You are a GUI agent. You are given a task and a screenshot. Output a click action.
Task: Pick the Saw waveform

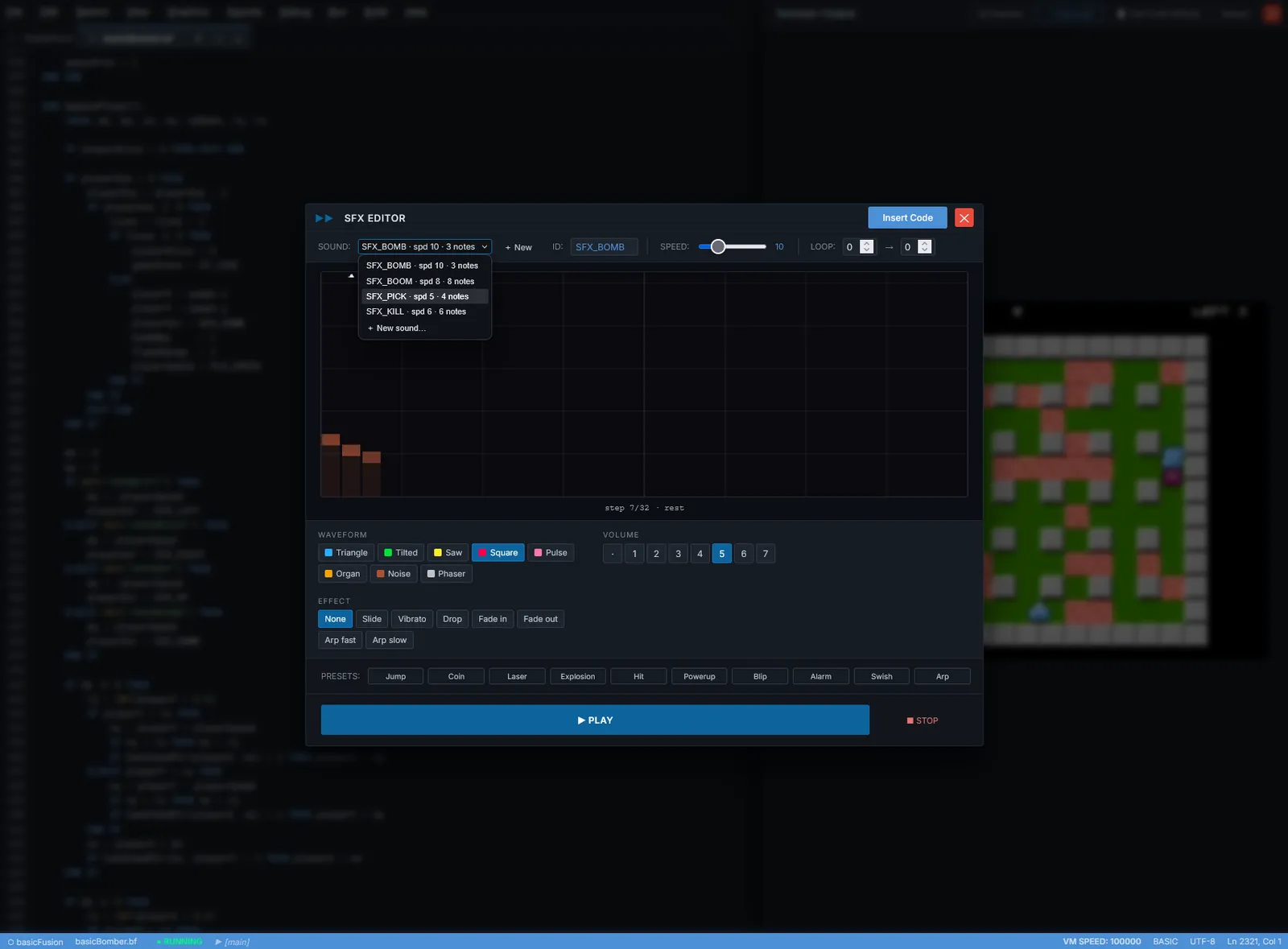click(448, 553)
